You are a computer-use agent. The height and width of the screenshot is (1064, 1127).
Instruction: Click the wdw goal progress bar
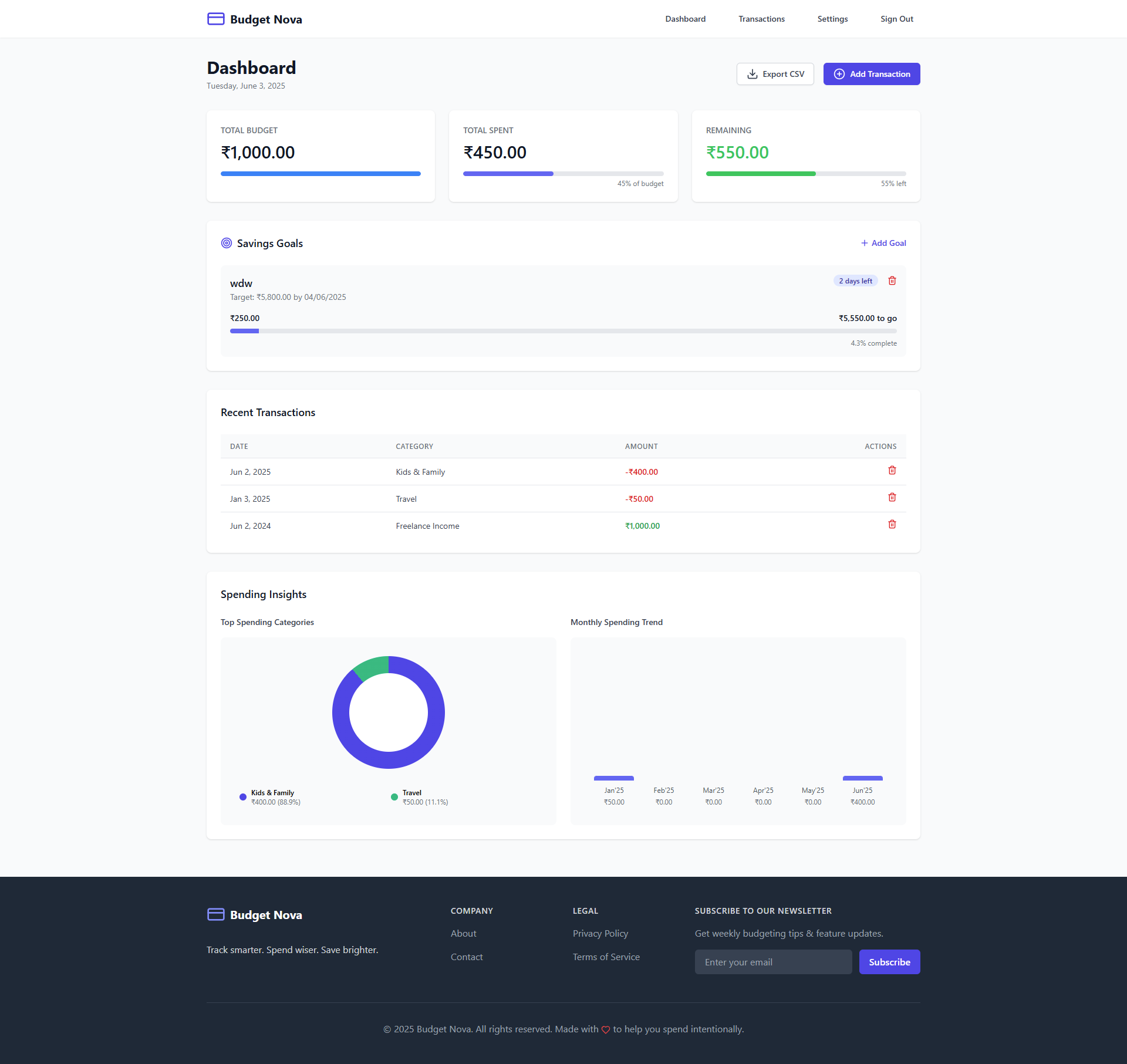(563, 331)
